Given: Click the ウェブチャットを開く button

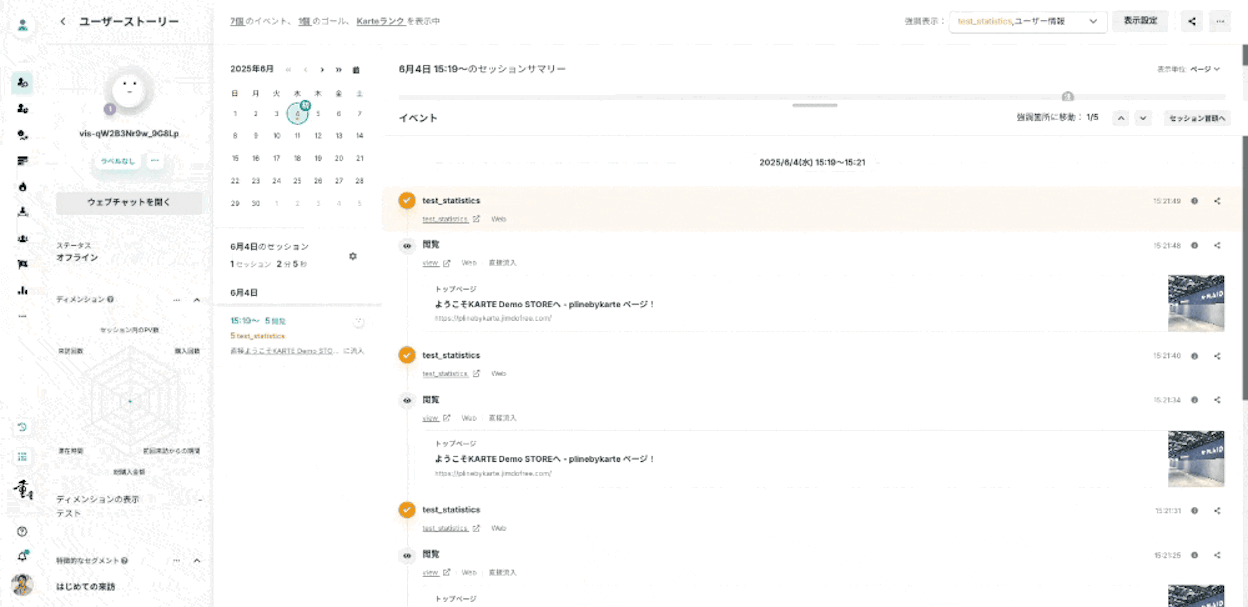Looking at the screenshot, I should [130, 202].
